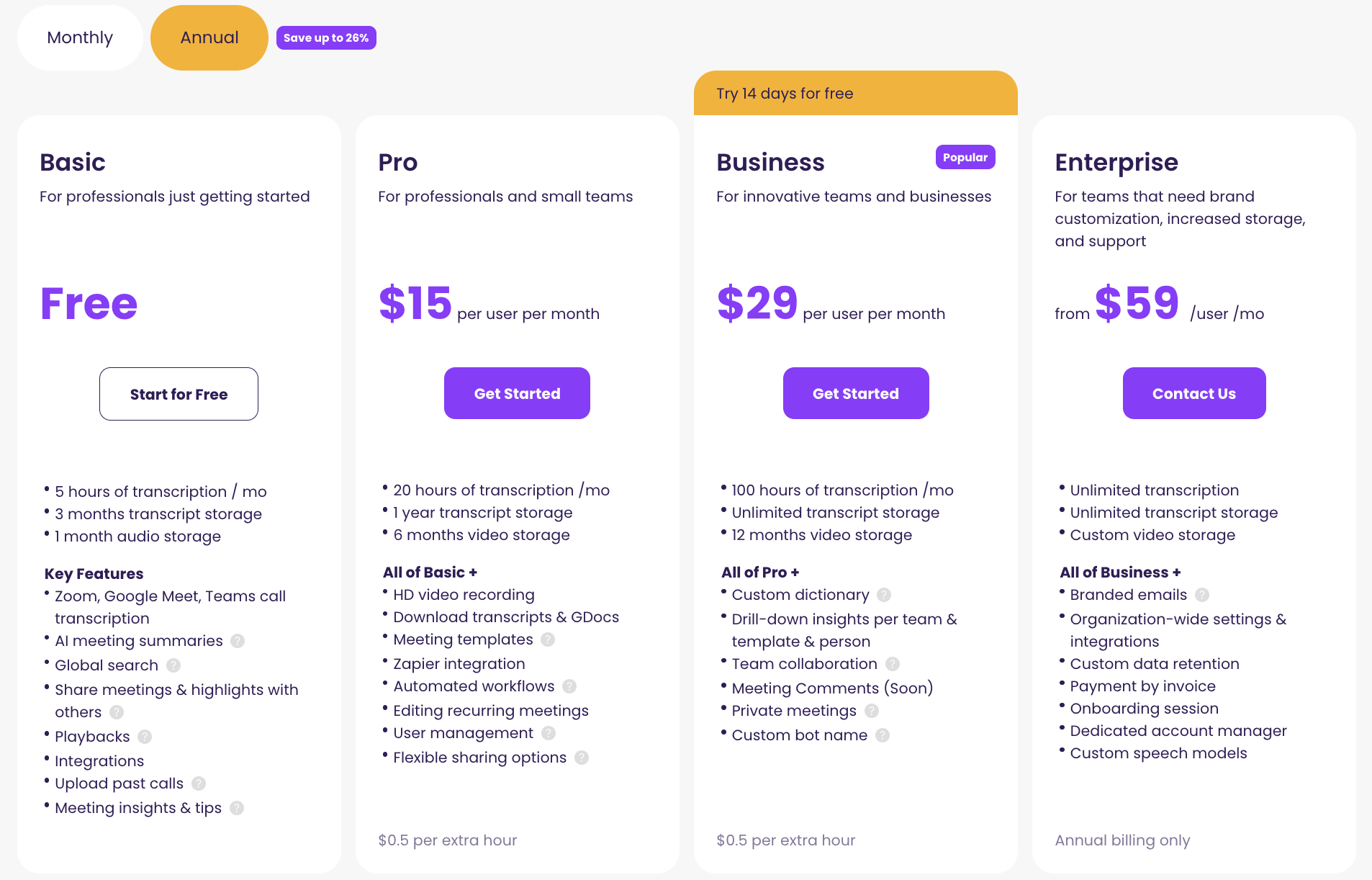
Task: Select the Annual billing option
Action: [x=209, y=37]
